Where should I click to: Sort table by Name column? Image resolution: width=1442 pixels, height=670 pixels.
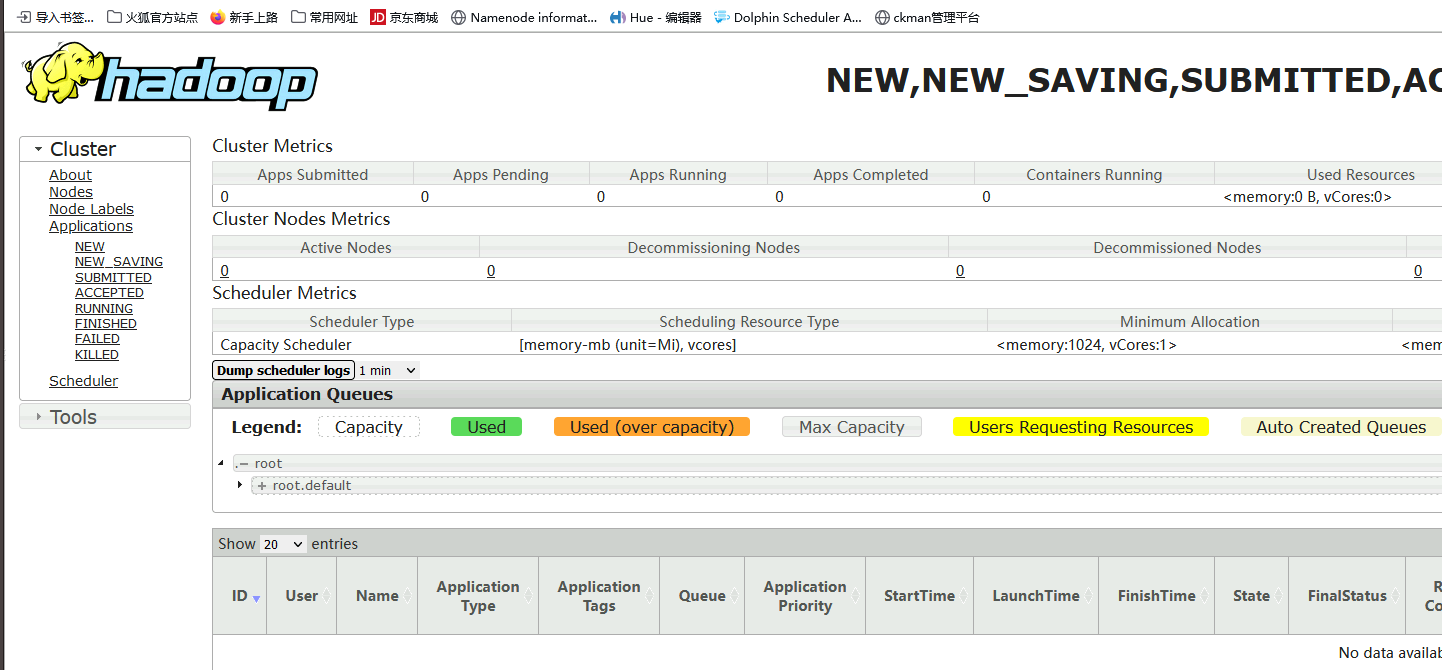[377, 596]
